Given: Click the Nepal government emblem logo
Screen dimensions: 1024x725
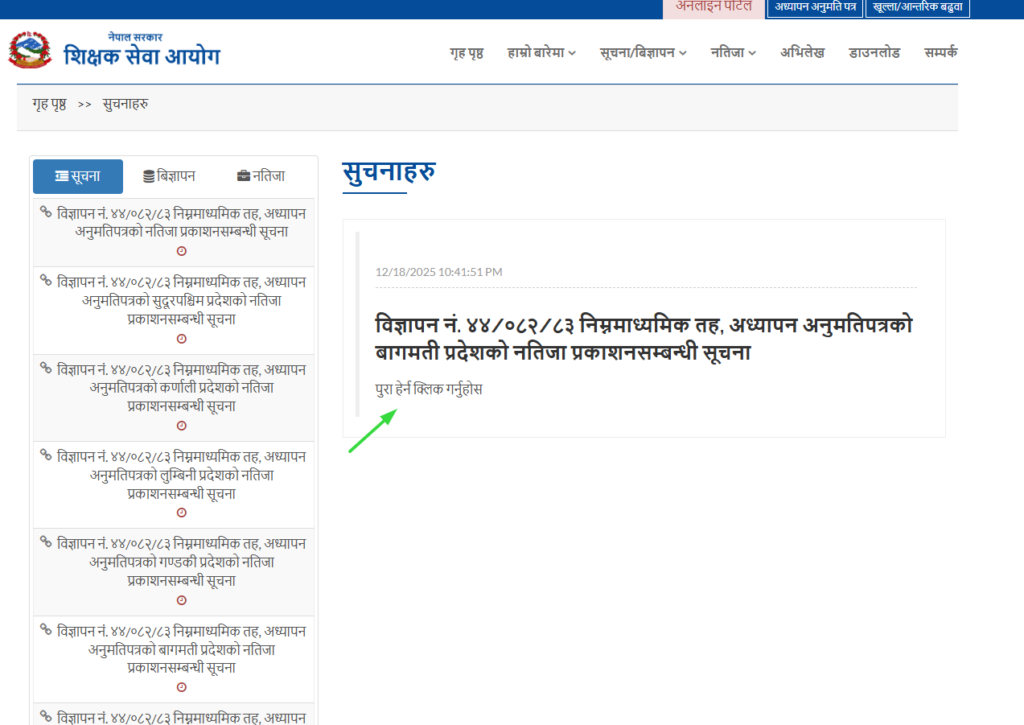Looking at the screenshot, I should [x=30, y=50].
